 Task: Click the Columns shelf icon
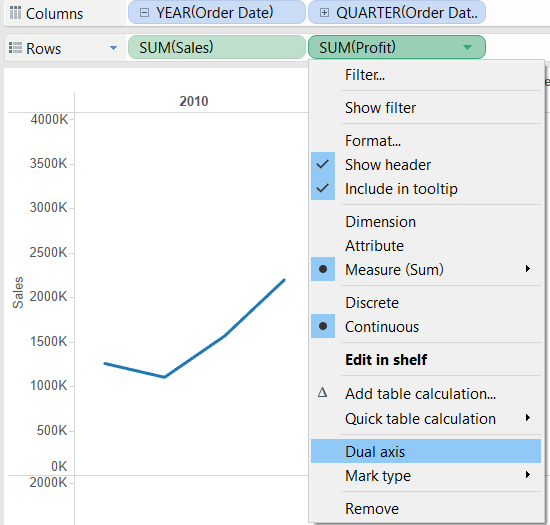tap(15, 13)
